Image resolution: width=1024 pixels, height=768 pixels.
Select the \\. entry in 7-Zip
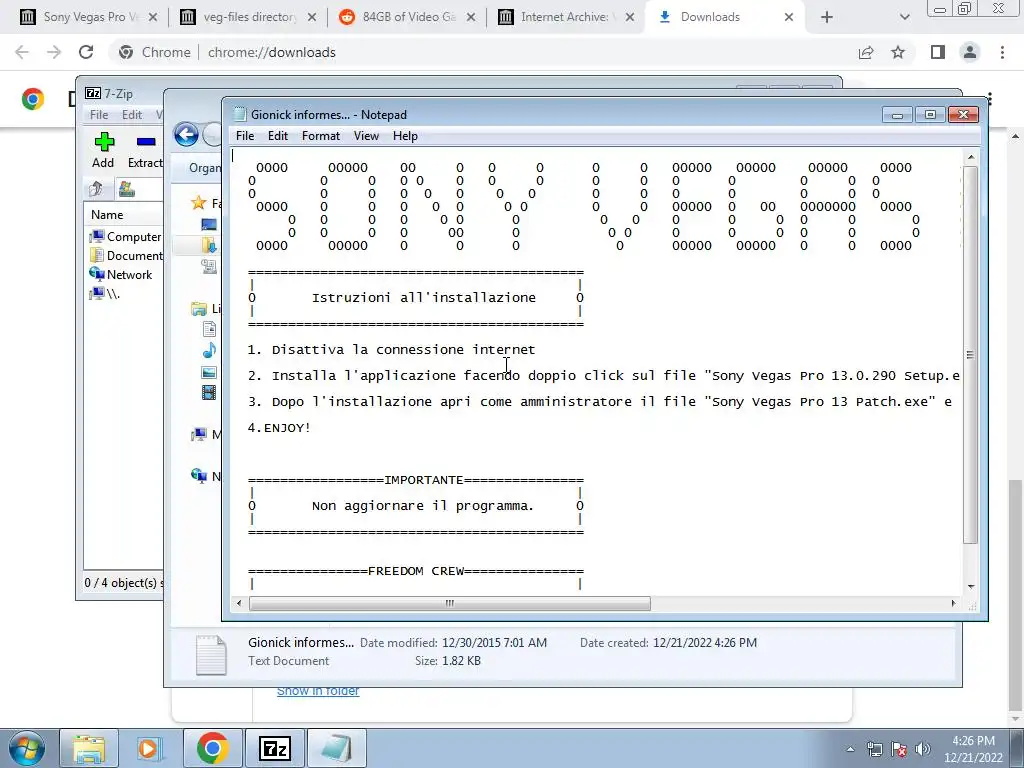(x=104, y=293)
